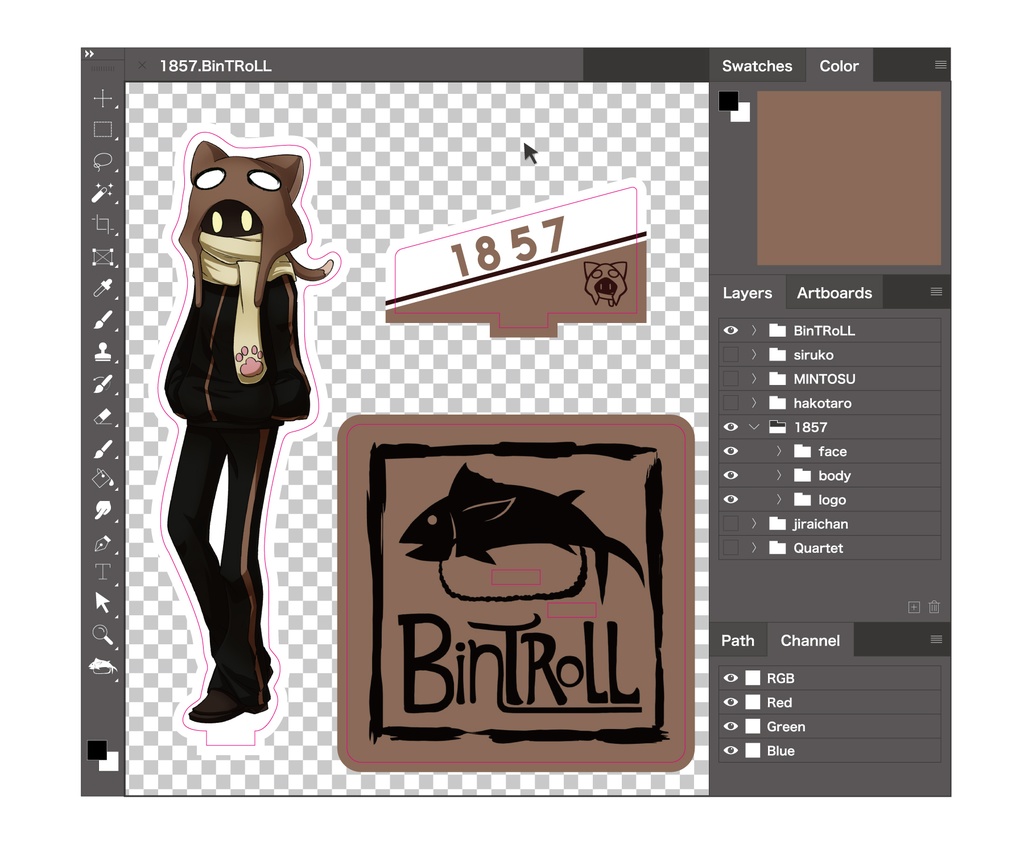This screenshot has height=853, width=1024.
Task: Open the Artboards tab
Action: 835,292
